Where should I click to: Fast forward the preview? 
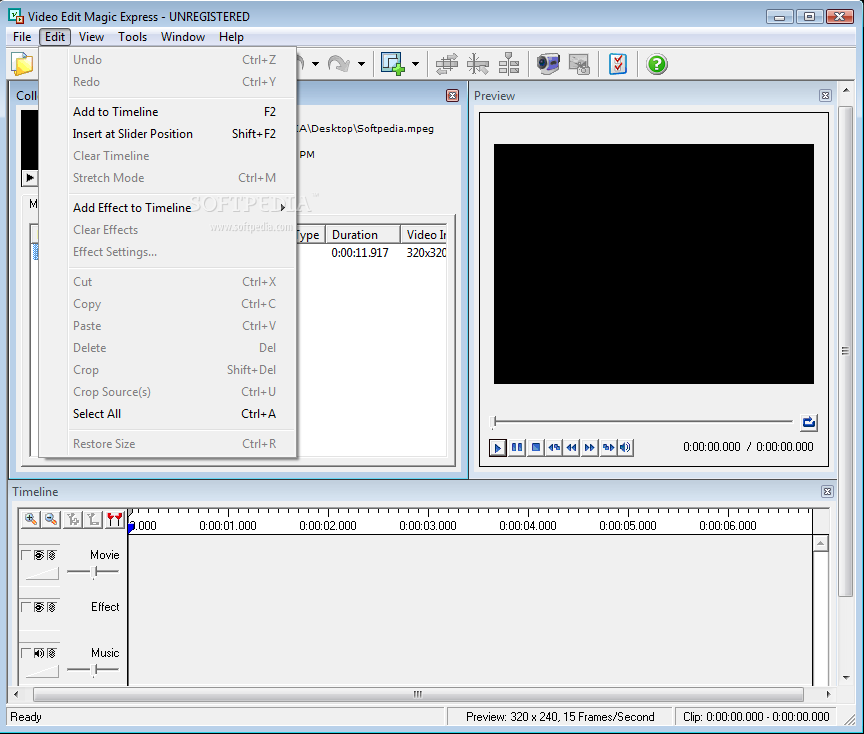(x=590, y=447)
